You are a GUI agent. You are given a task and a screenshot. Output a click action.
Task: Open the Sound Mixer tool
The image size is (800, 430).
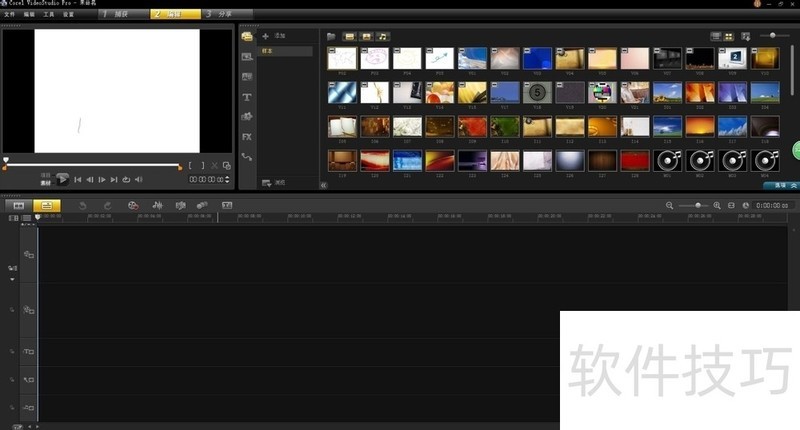coord(157,205)
